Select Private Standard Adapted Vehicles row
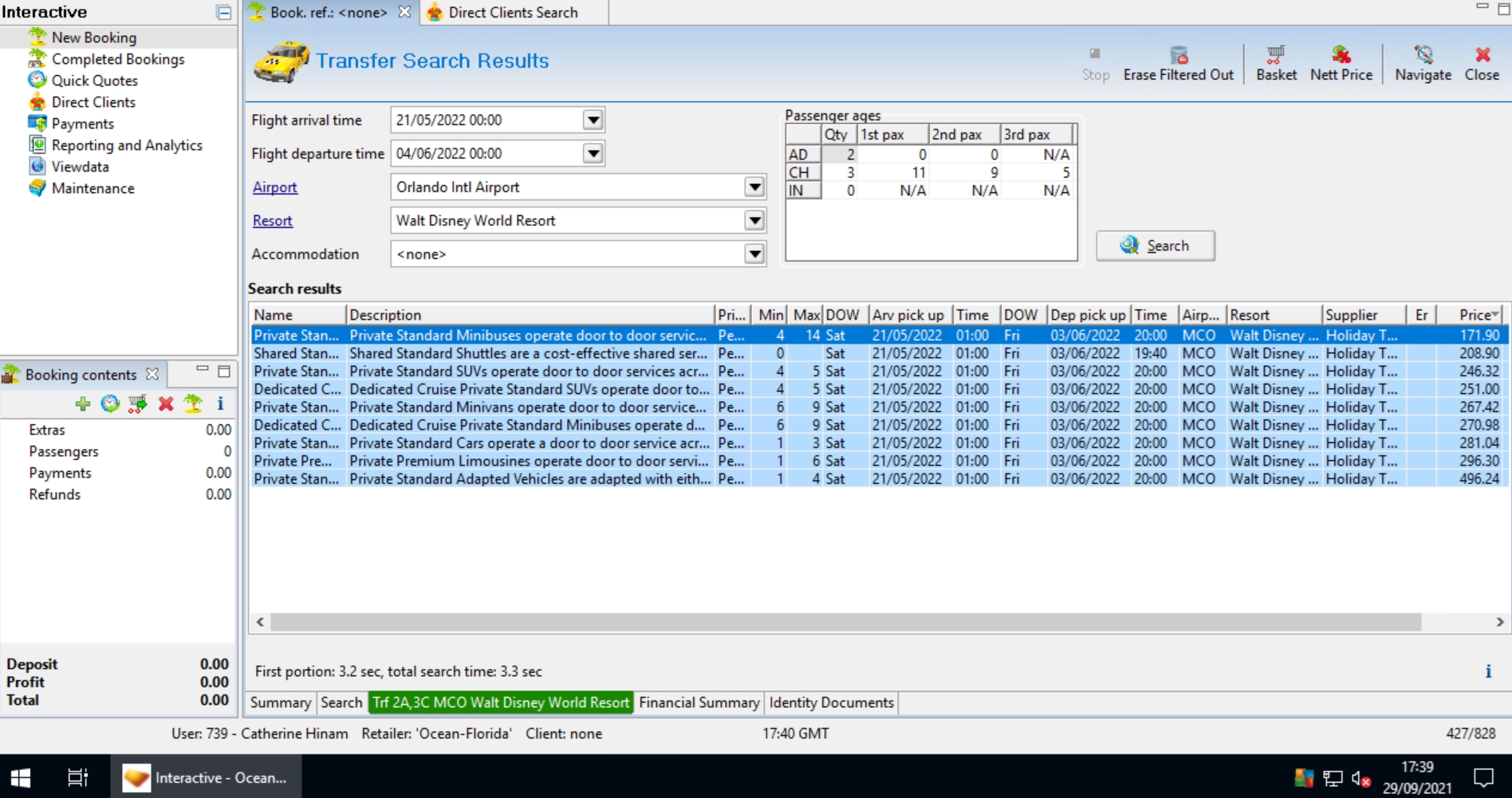Viewport: 1512px width, 798px height. point(878,479)
